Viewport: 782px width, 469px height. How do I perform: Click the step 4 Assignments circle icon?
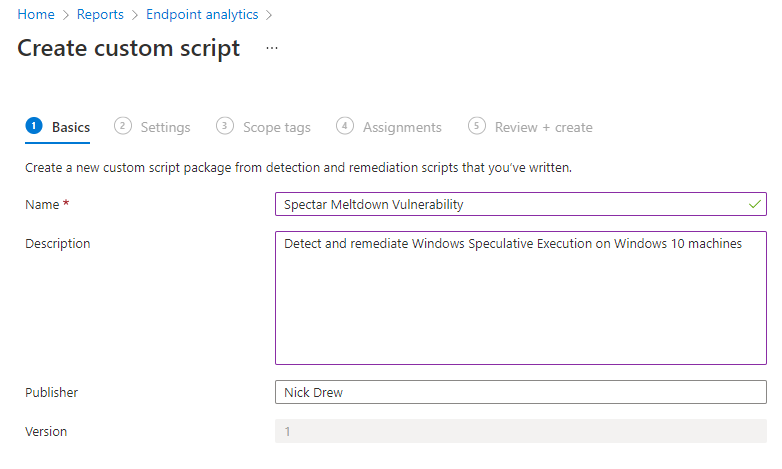coord(345,126)
